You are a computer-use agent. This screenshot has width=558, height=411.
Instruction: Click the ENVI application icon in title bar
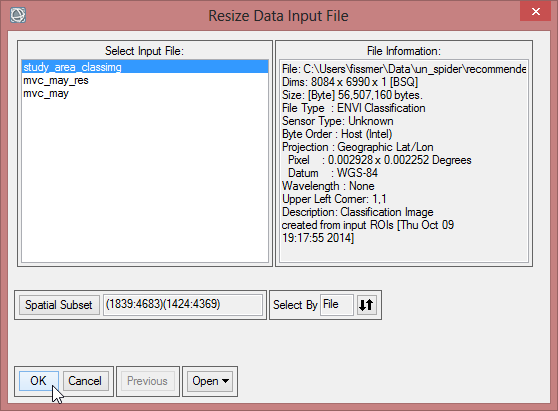[18, 15]
